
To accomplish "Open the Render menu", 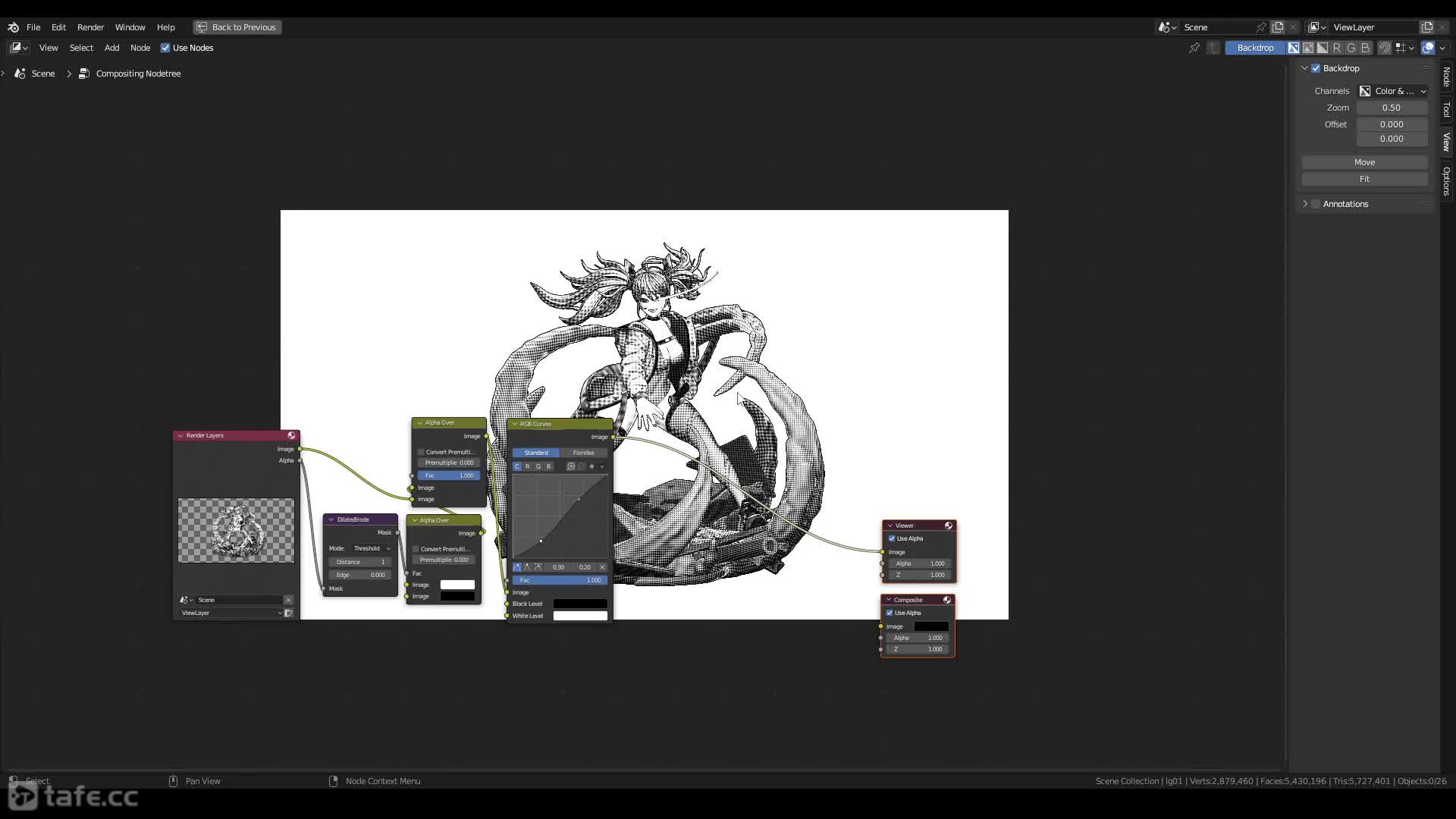I will point(90,27).
